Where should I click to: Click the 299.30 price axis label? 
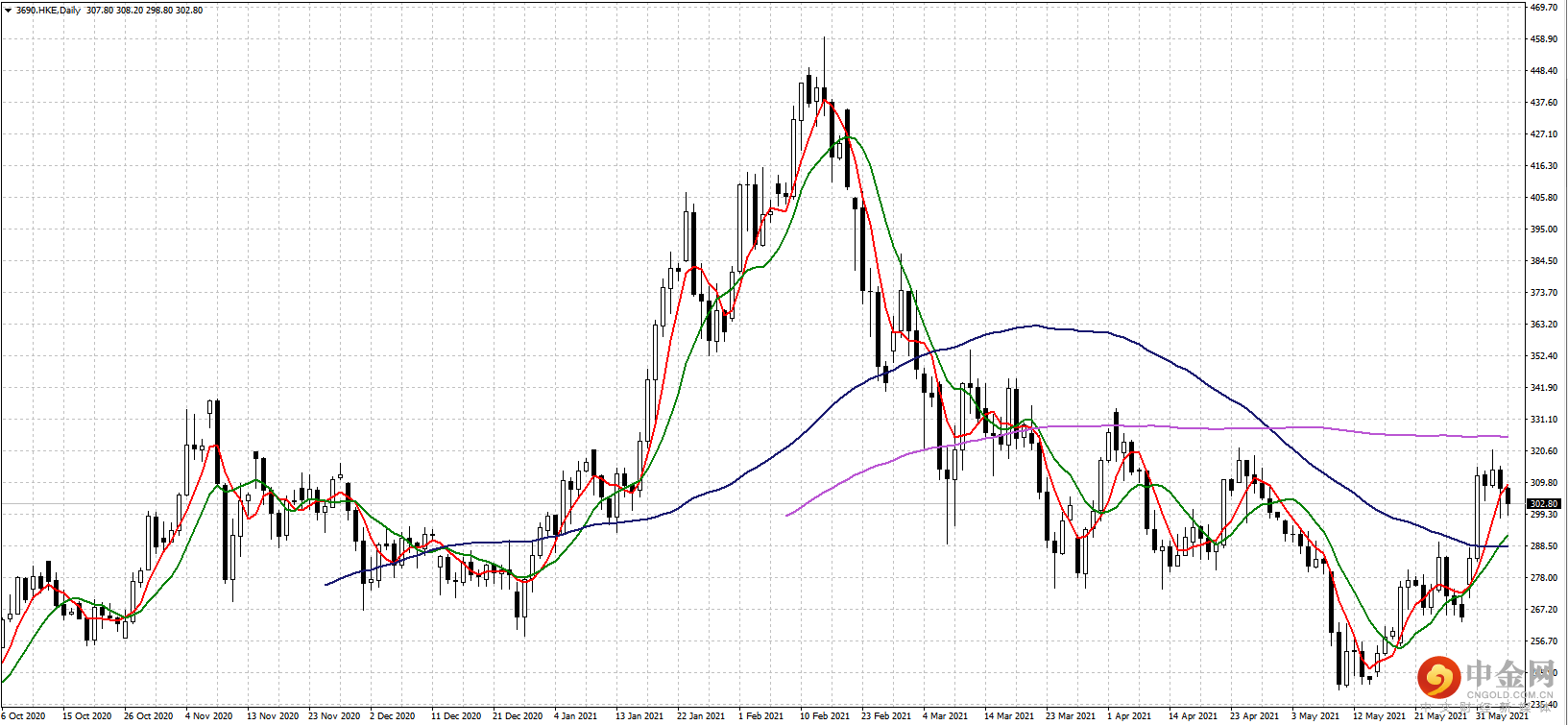point(1544,515)
